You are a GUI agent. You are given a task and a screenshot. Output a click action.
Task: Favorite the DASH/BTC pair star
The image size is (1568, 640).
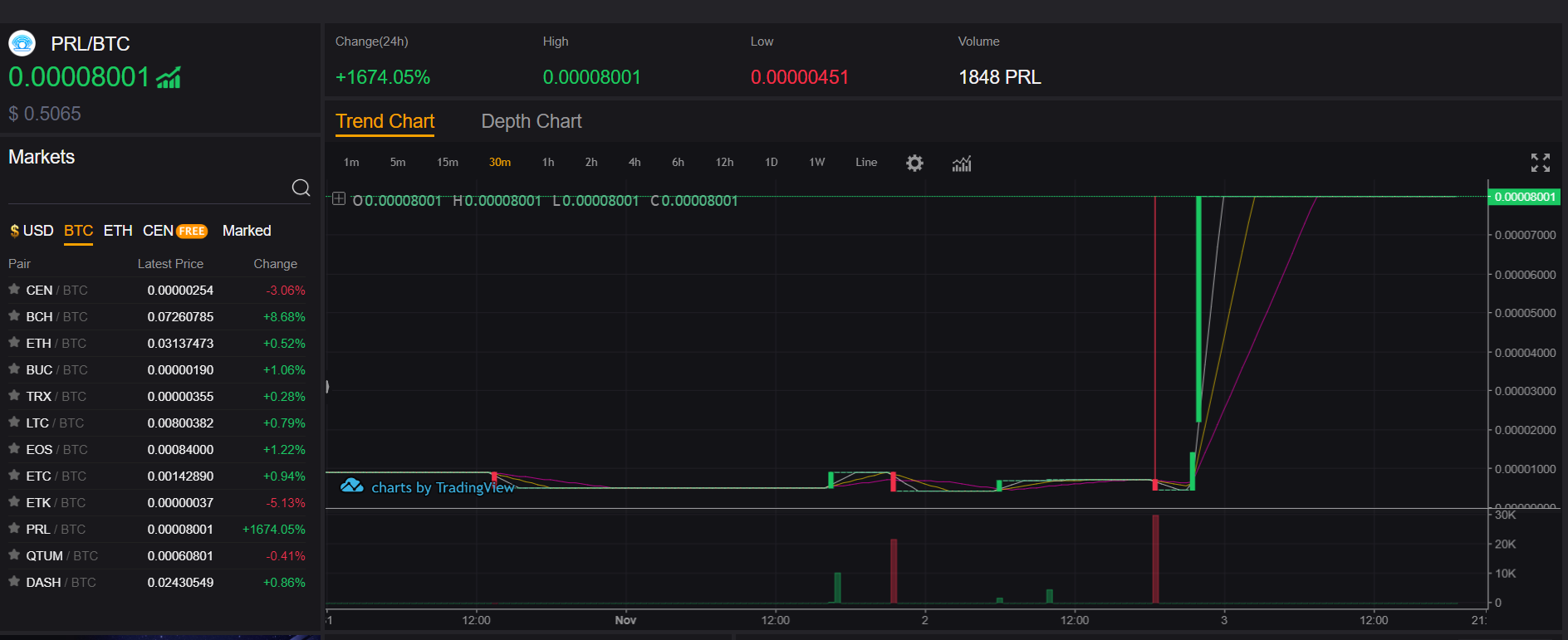point(14,582)
